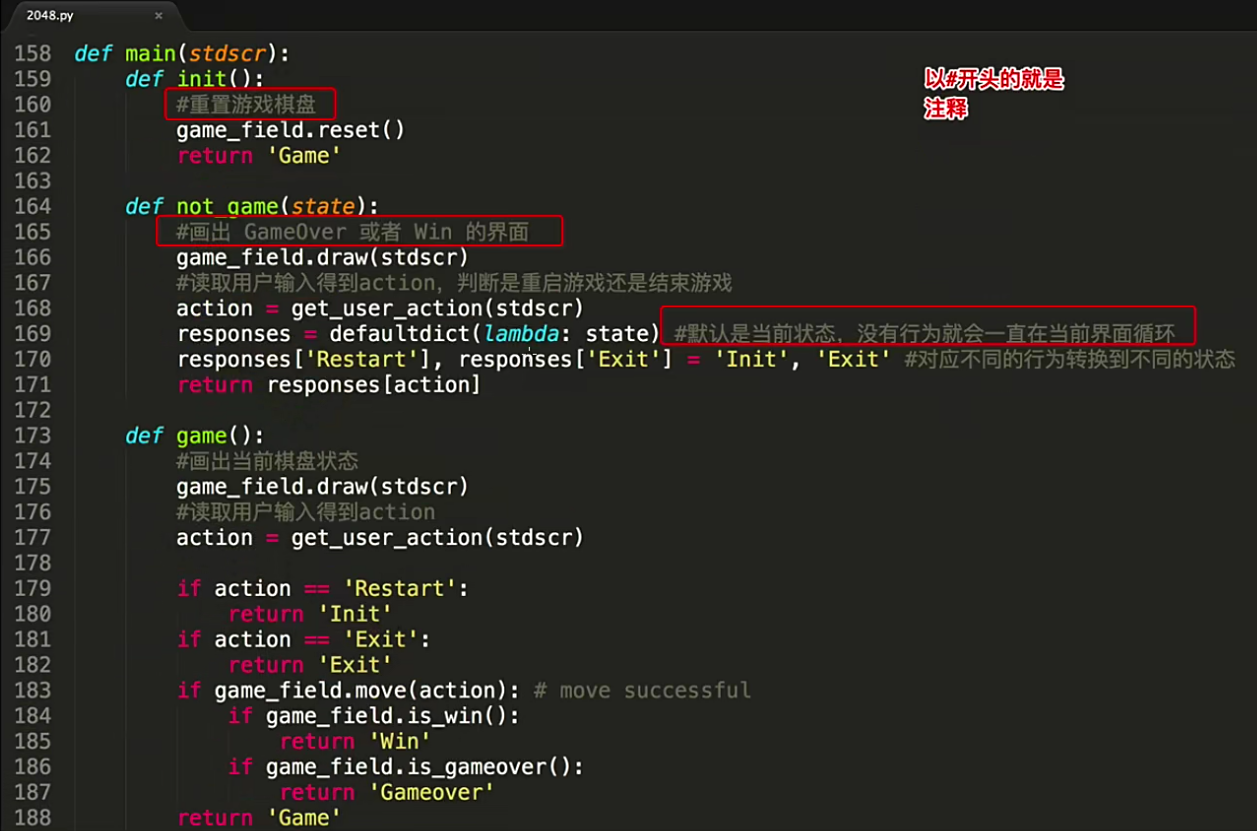Click 'game_field.draw(stdscr)' on line 175
The width and height of the screenshot is (1257, 831).
coord(323,487)
